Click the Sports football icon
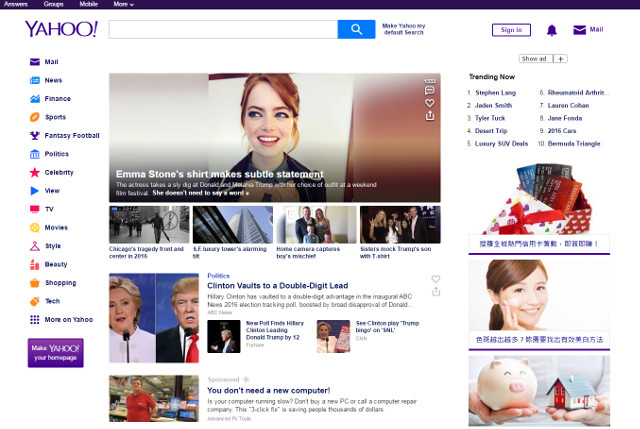640x429 pixels. tap(35, 117)
